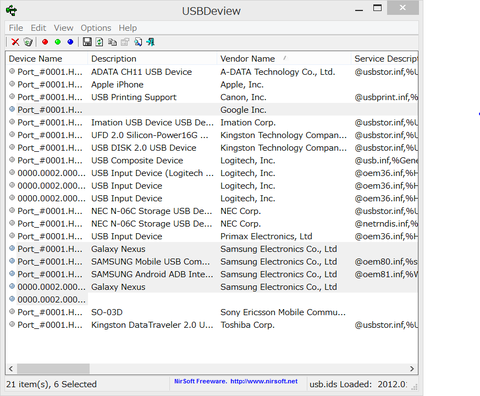Click the Imation Corp. vendor cell
480x396 pixels.
point(248,123)
